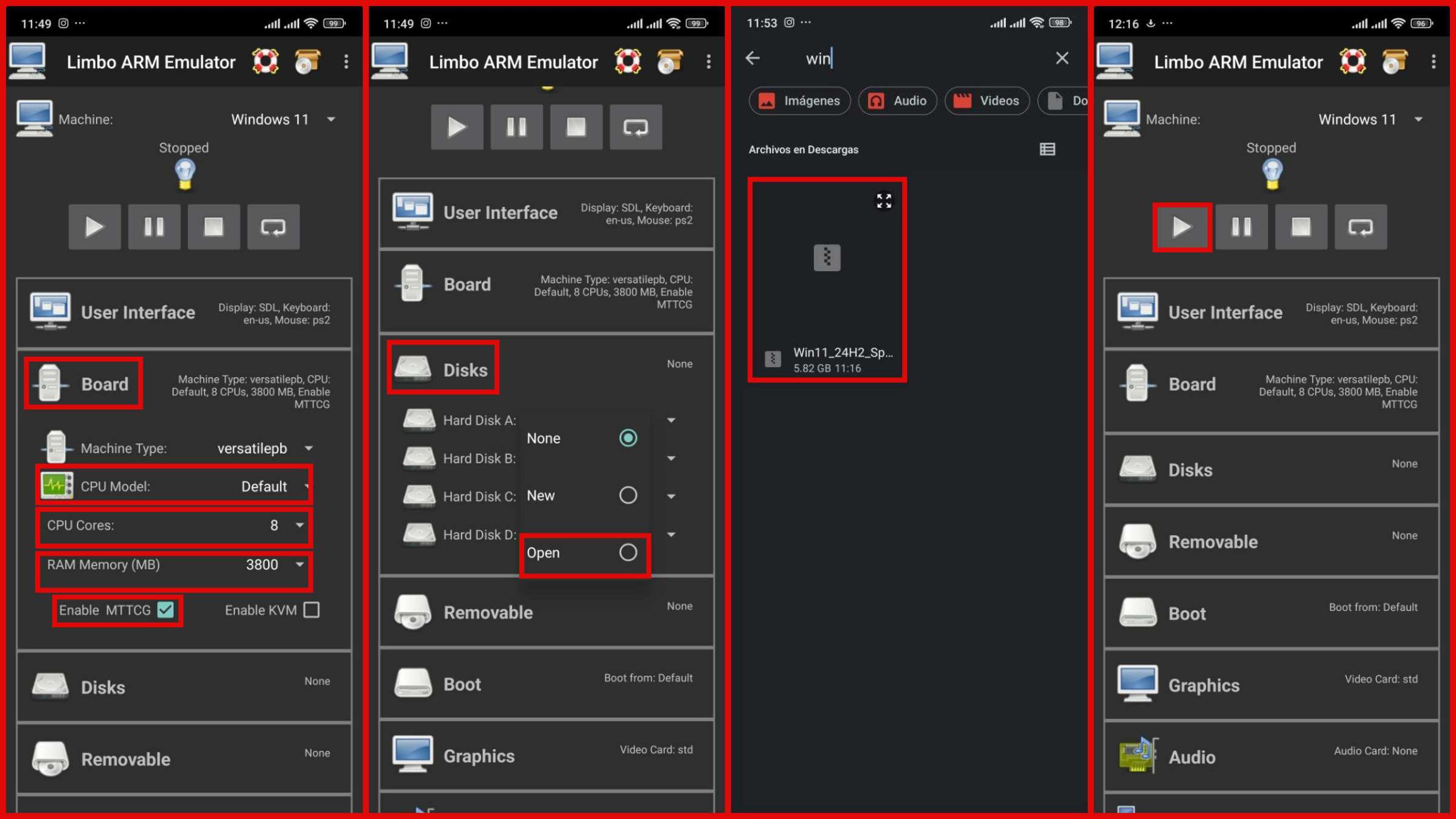Open the Windows 11 Machine dropdown on the 12:16 screen
This screenshot has width=1456, height=819.
[1370, 119]
